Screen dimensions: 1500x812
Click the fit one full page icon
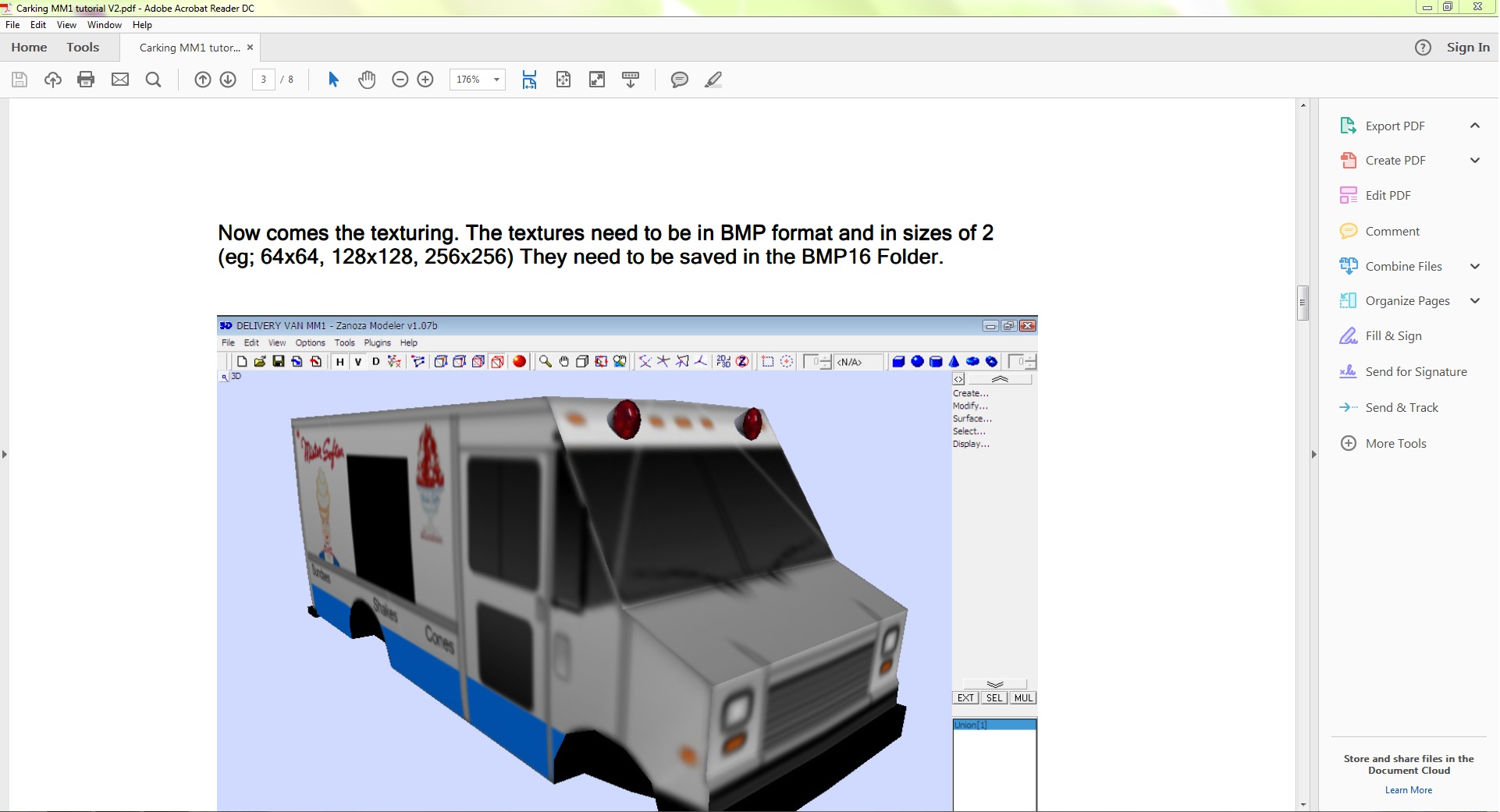click(x=563, y=80)
